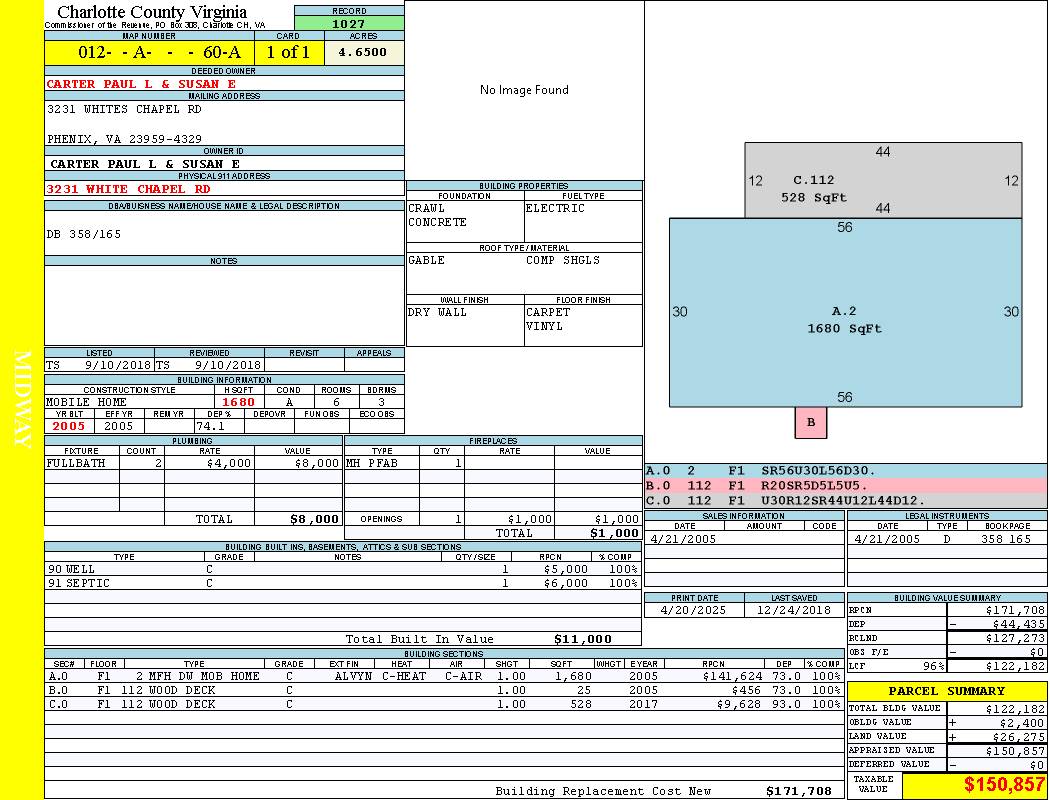Click the DB 358/165 legal description text
1050x800 pixels.
point(84,234)
